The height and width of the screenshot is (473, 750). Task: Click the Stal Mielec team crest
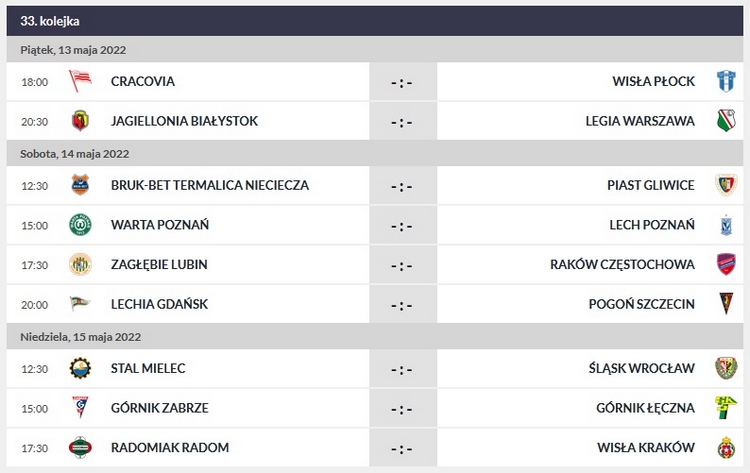pos(80,368)
